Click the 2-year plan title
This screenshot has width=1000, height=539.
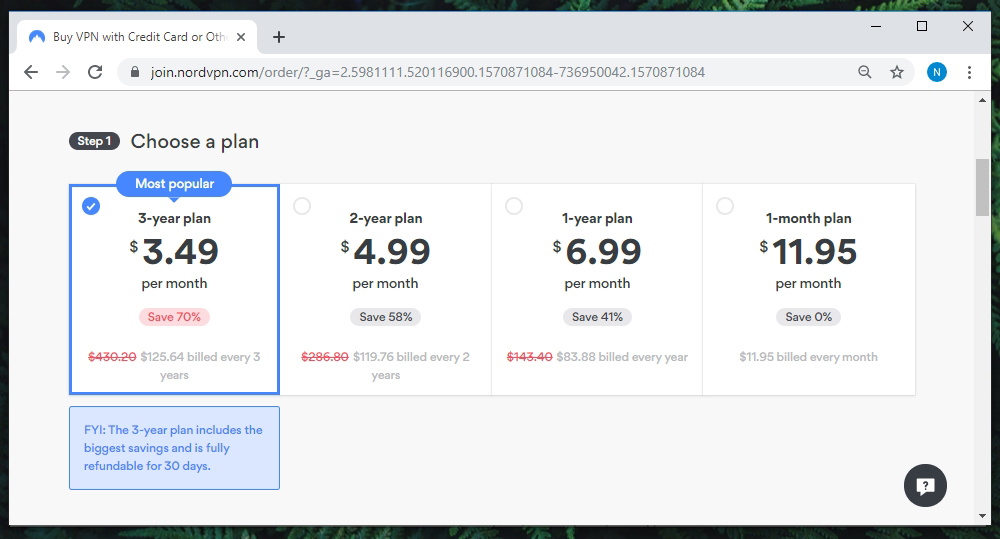click(x=386, y=218)
